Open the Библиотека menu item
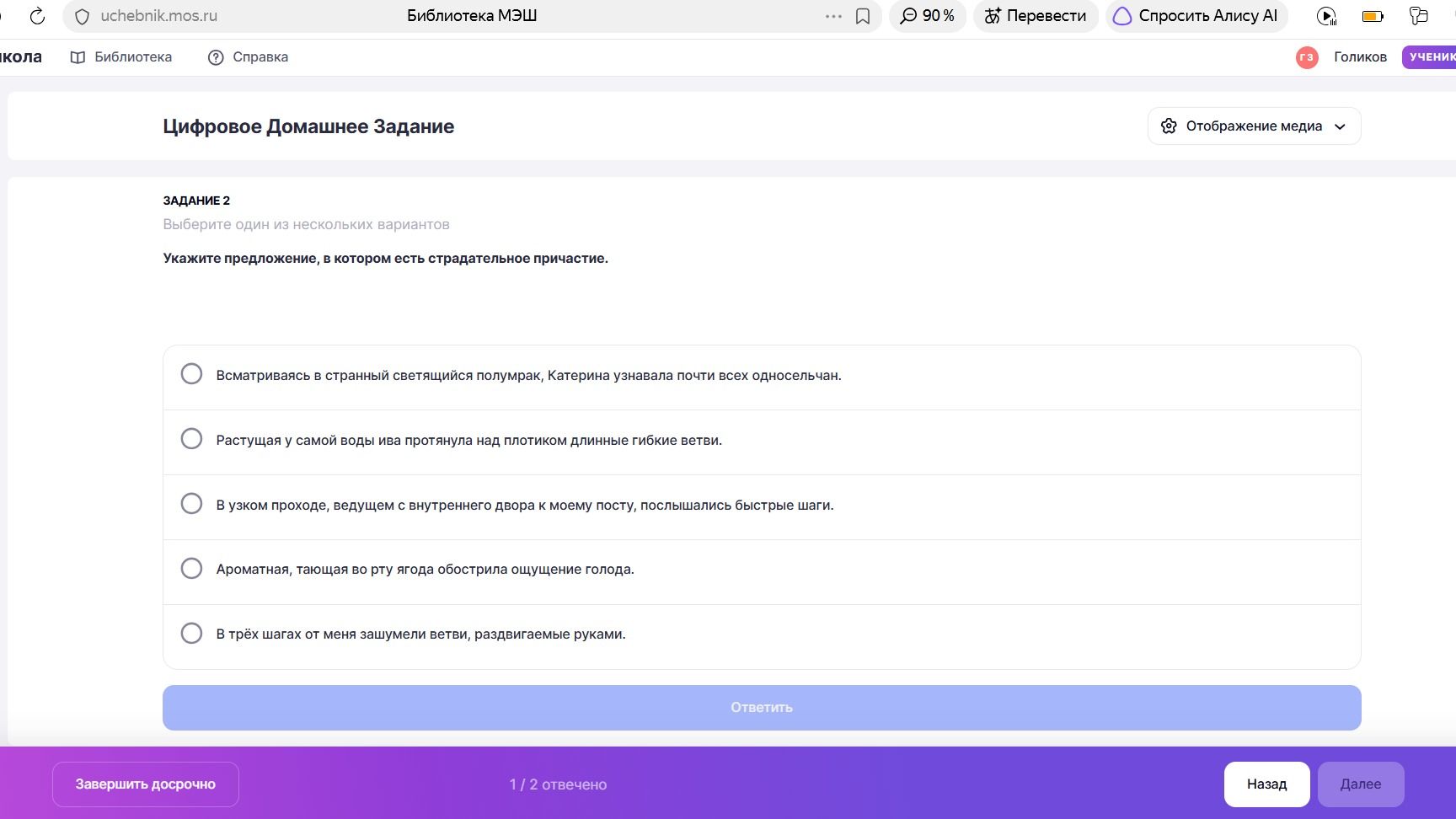 click(121, 57)
